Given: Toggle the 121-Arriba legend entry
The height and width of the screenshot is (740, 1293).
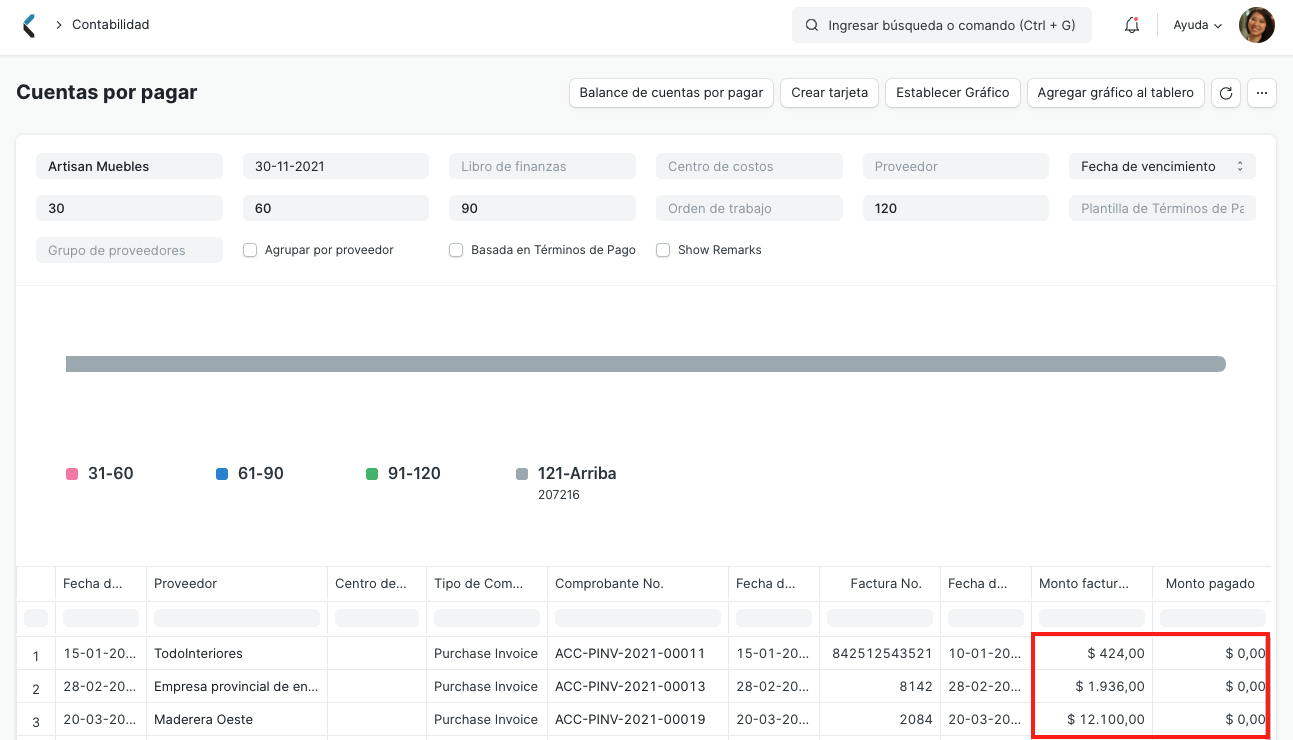Looking at the screenshot, I should [566, 473].
